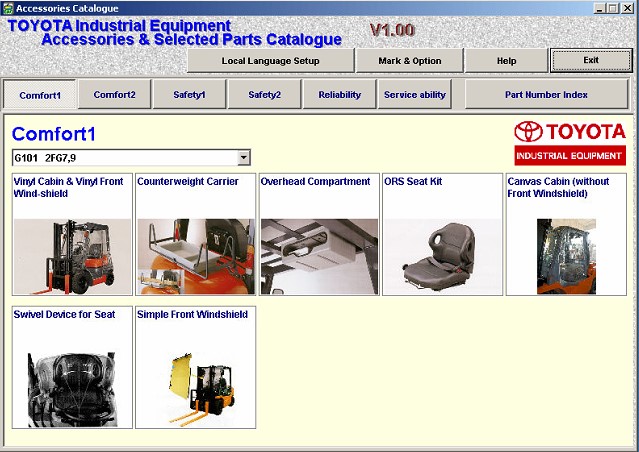Click the Vinyl Cabin & Vinyl Front Wind-shield title
Screen dimensions: 639x452
pyautogui.click(x=68, y=187)
